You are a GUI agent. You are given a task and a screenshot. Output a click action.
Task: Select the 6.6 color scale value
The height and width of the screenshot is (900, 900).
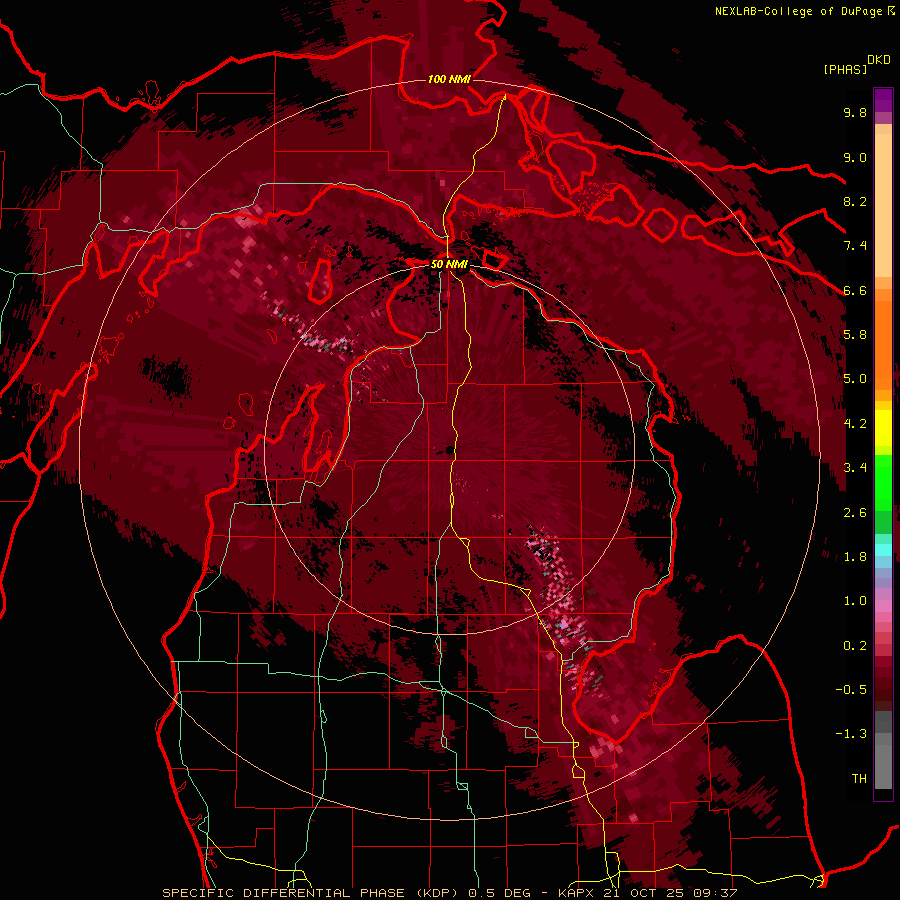pyautogui.click(x=855, y=290)
